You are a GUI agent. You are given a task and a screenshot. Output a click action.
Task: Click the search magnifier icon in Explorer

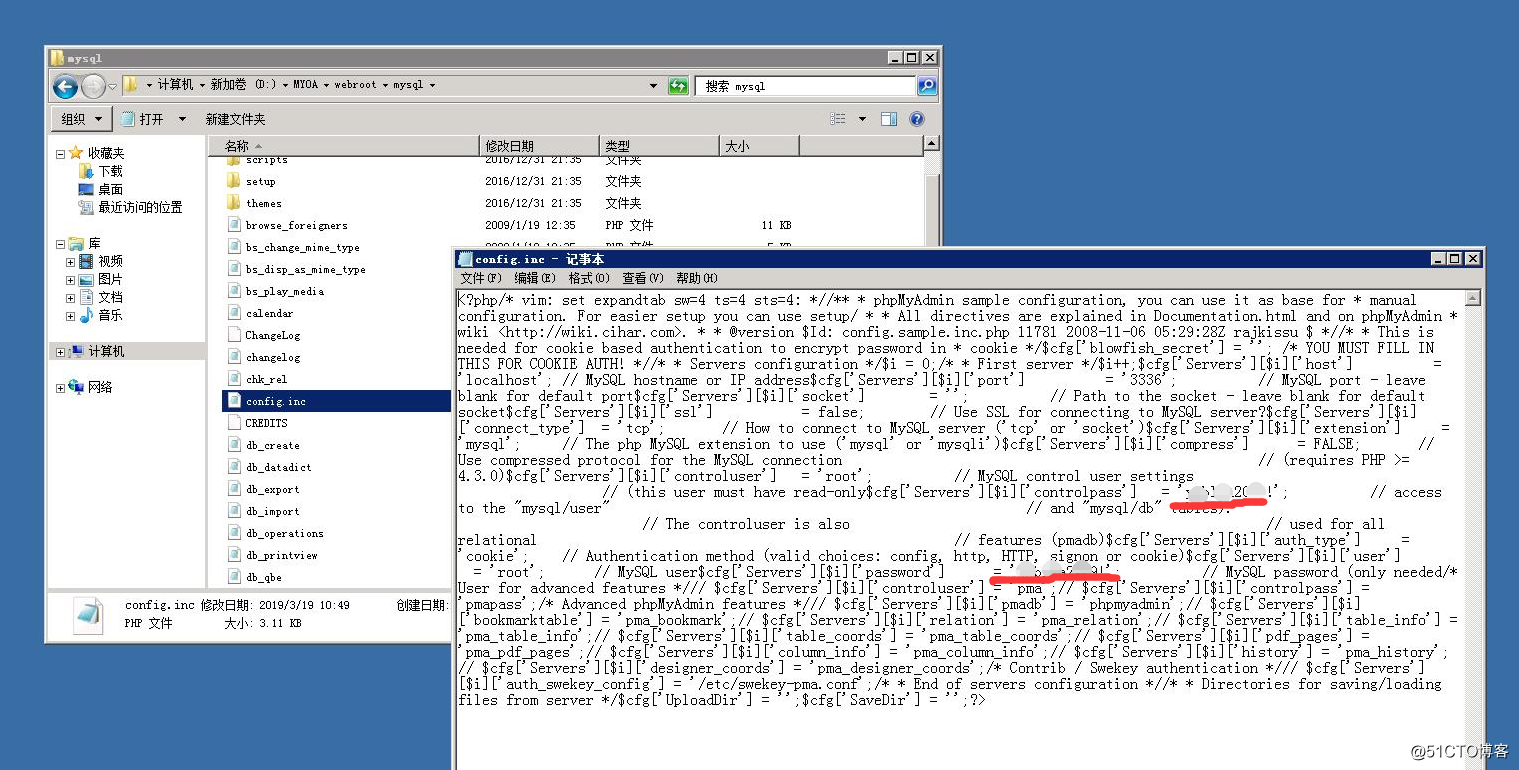[x=927, y=86]
